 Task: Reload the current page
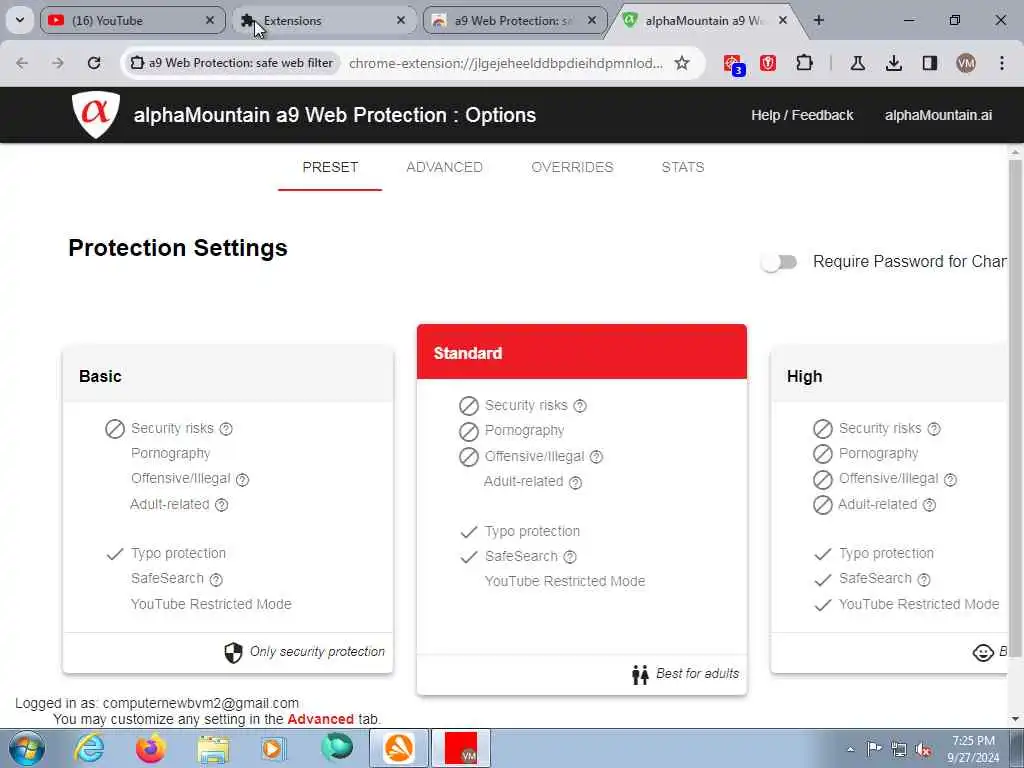94,63
